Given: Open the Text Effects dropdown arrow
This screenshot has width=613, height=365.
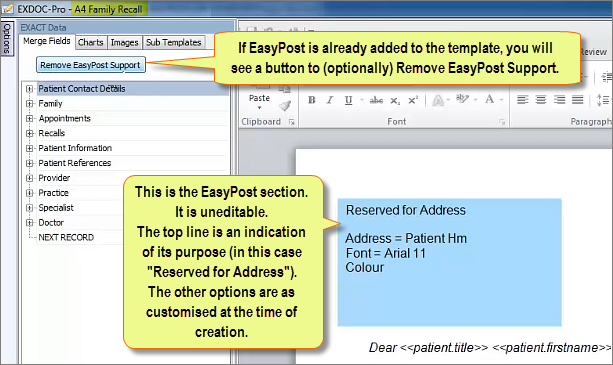Looking at the screenshot, I should [448, 100].
